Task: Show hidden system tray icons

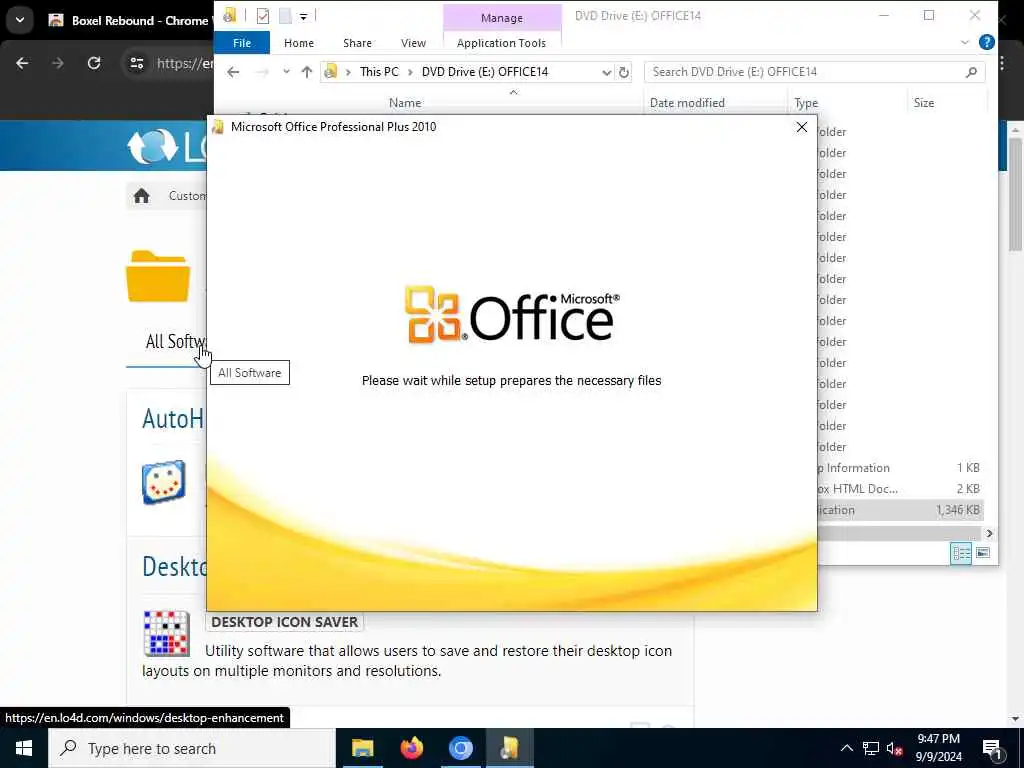Action: point(846,748)
